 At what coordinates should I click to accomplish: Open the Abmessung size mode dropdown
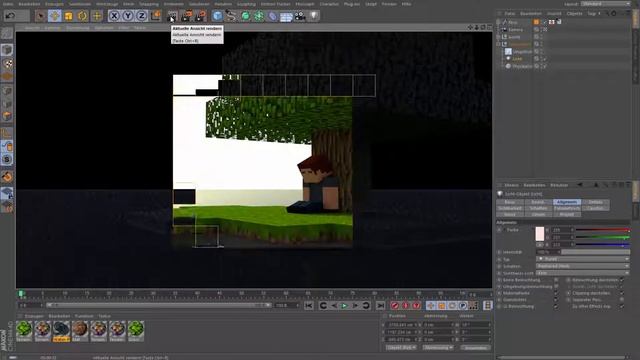tap(438, 348)
